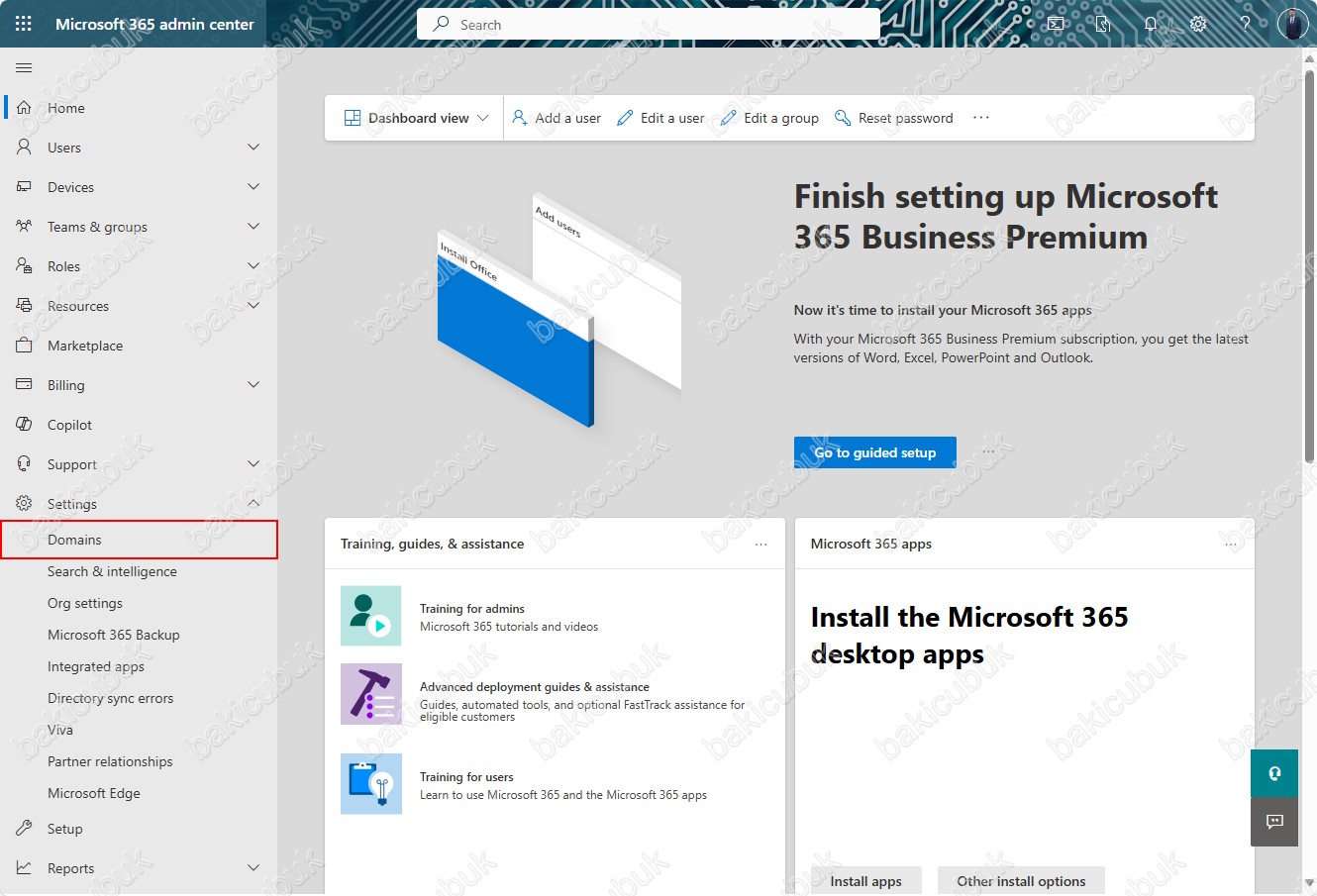Click Microsoft 365 admin center title
The image size is (1317, 896).
coord(154,24)
